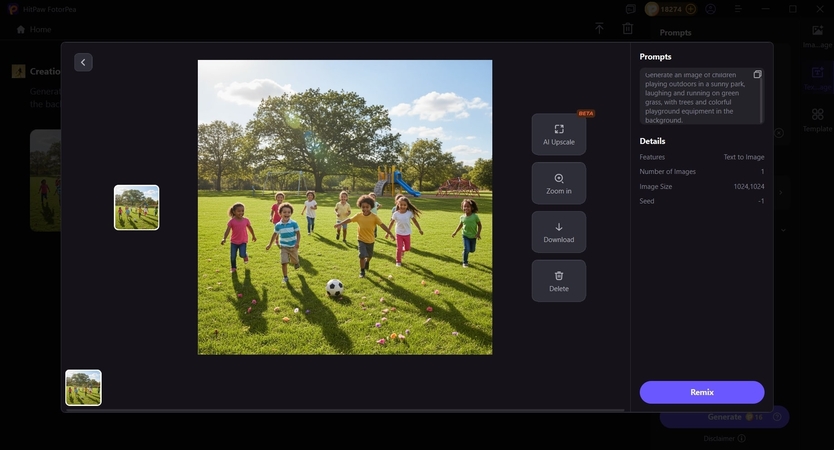
Task: Click the Number of Images label
Action: (x=668, y=171)
